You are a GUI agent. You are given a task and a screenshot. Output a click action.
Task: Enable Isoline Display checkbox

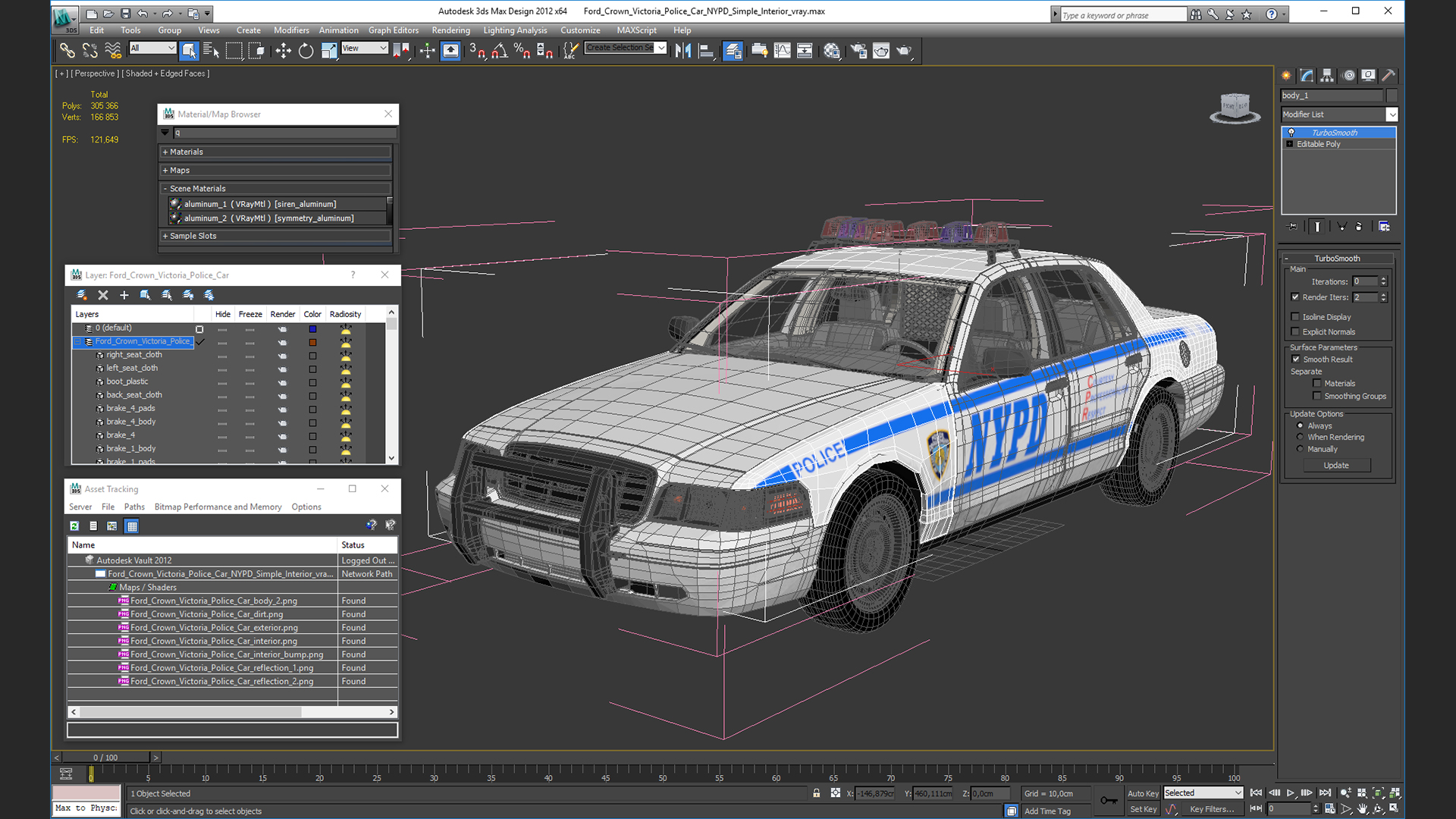(1295, 317)
